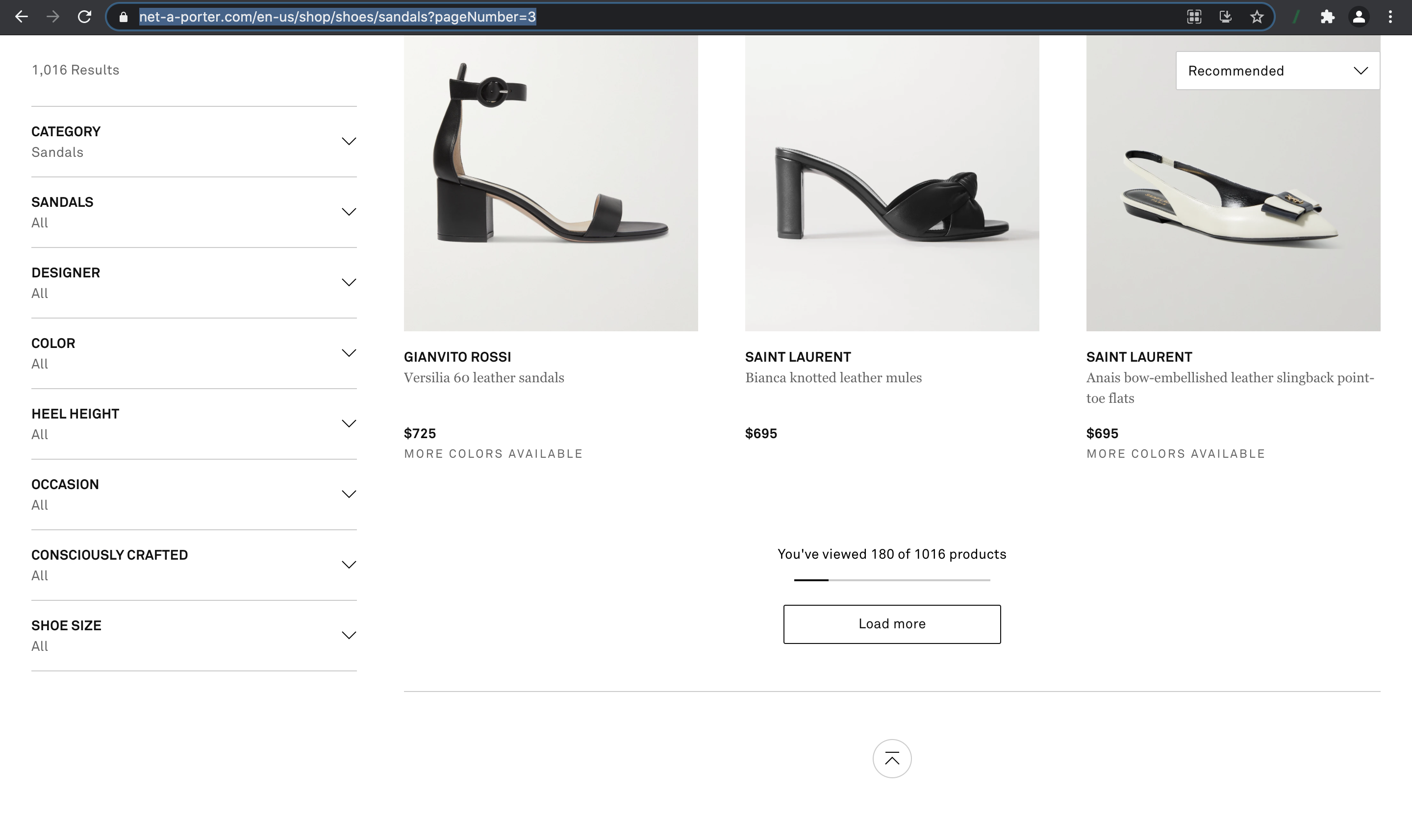The image size is (1412, 840).
Task: Expand the Heel Height filter
Action: (x=349, y=423)
